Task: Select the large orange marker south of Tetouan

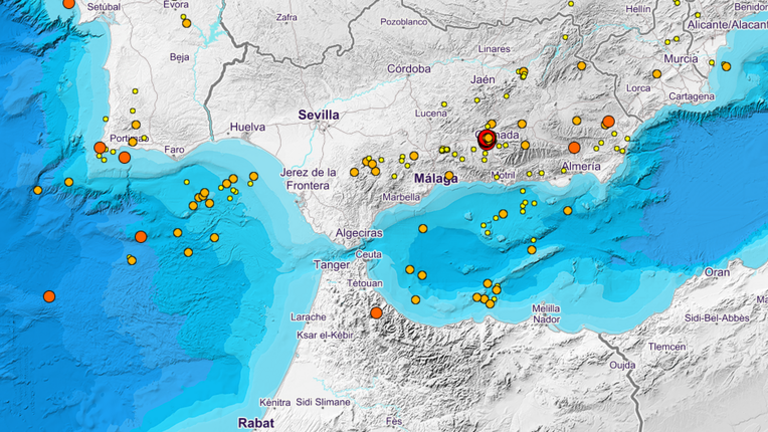Action: tap(376, 313)
